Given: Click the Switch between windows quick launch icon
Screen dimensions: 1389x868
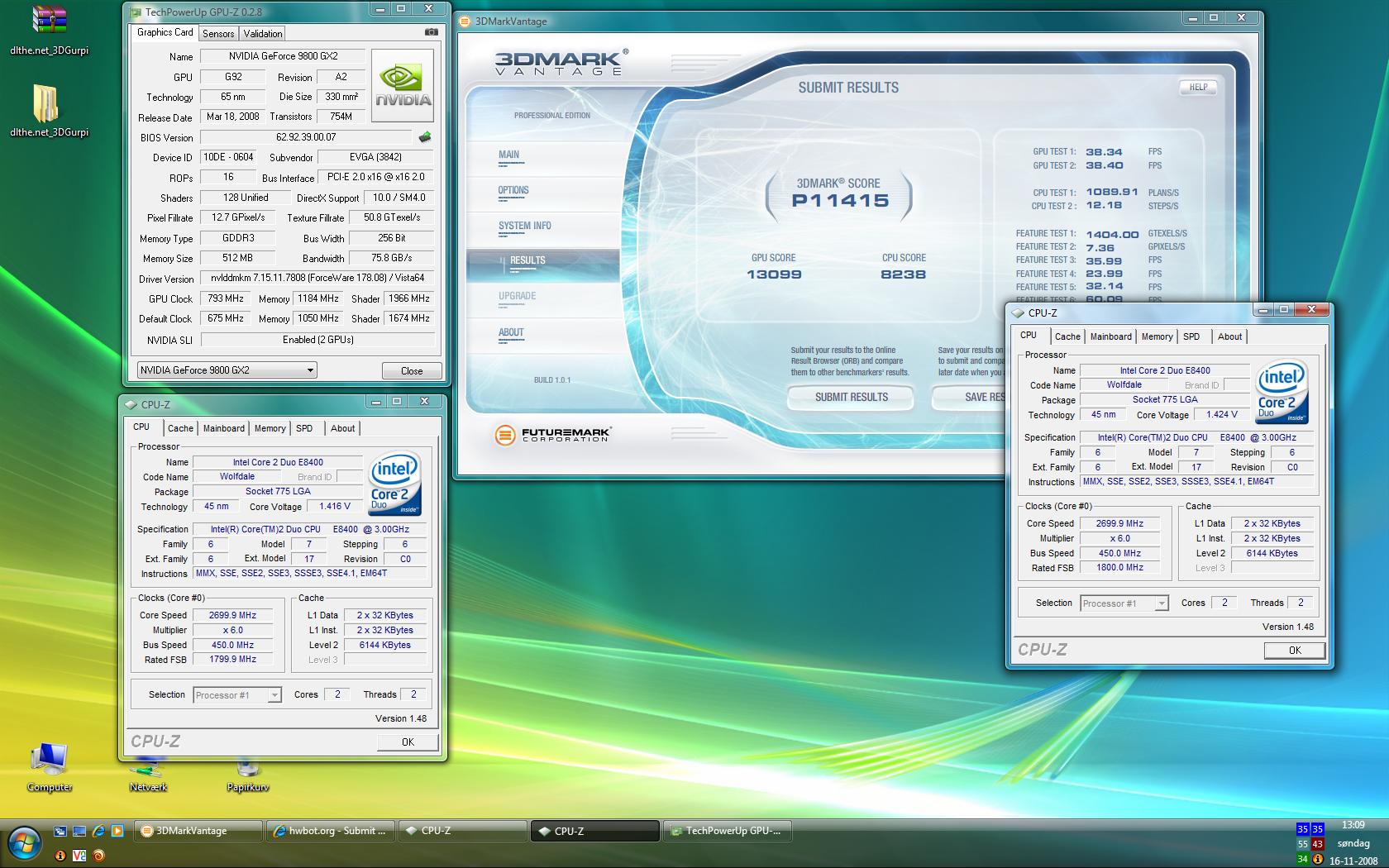Looking at the screenshot, I should pos(60,831).
